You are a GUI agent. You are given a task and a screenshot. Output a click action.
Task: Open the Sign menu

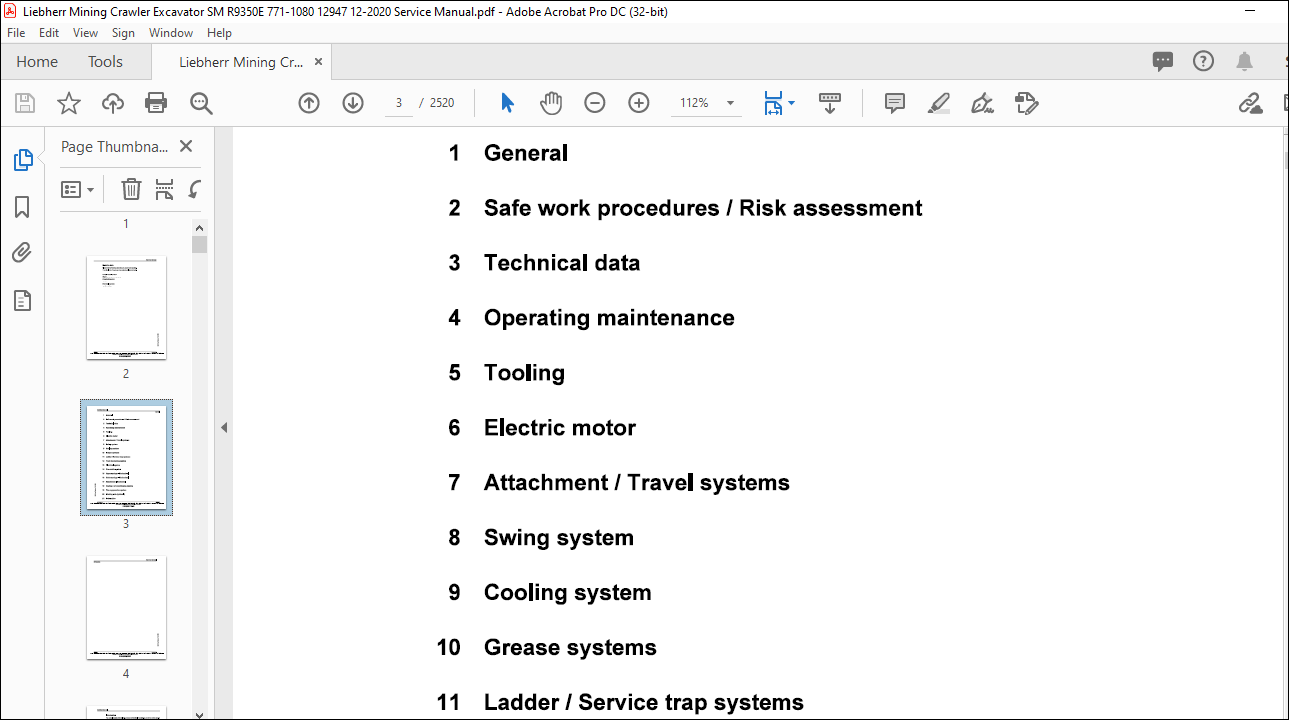(123, 33)
